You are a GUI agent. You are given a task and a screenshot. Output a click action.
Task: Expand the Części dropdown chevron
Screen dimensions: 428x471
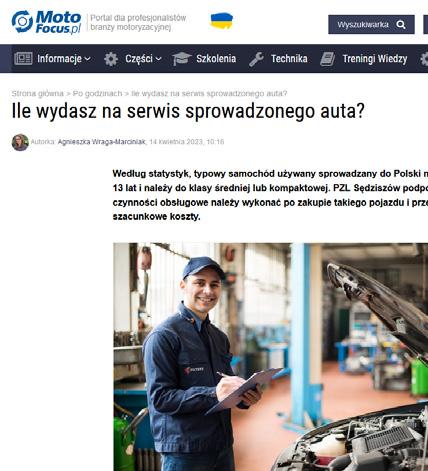159,59
